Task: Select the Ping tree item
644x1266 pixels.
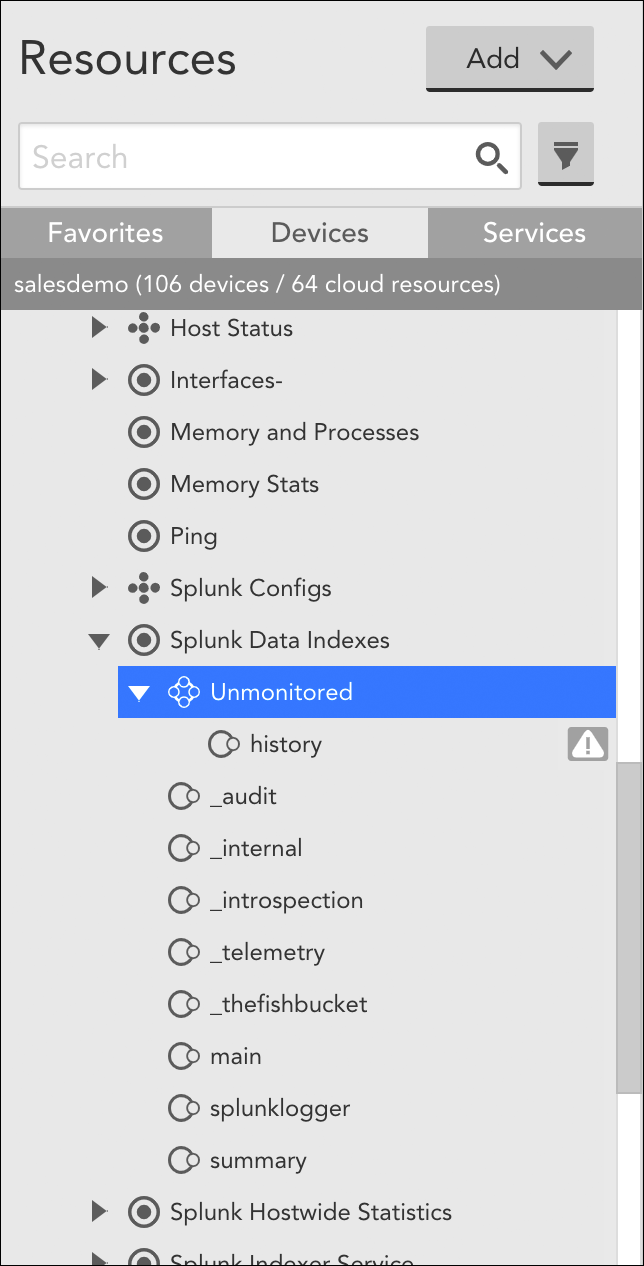Action: (x=194, y=536)
